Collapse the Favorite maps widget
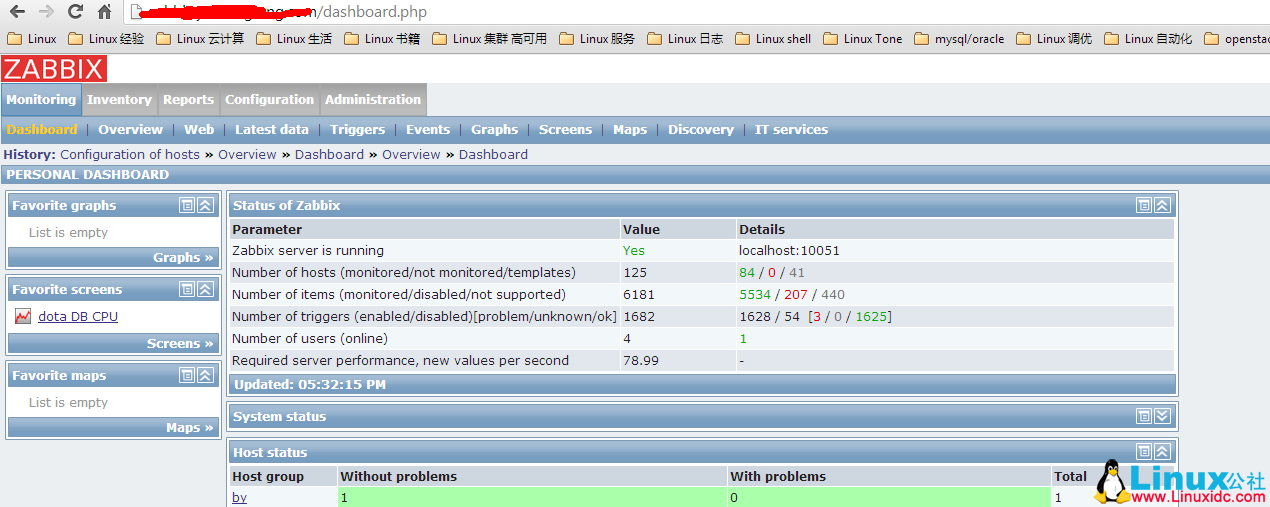The height and width of the screenshot is (507, 1270). 205,375
